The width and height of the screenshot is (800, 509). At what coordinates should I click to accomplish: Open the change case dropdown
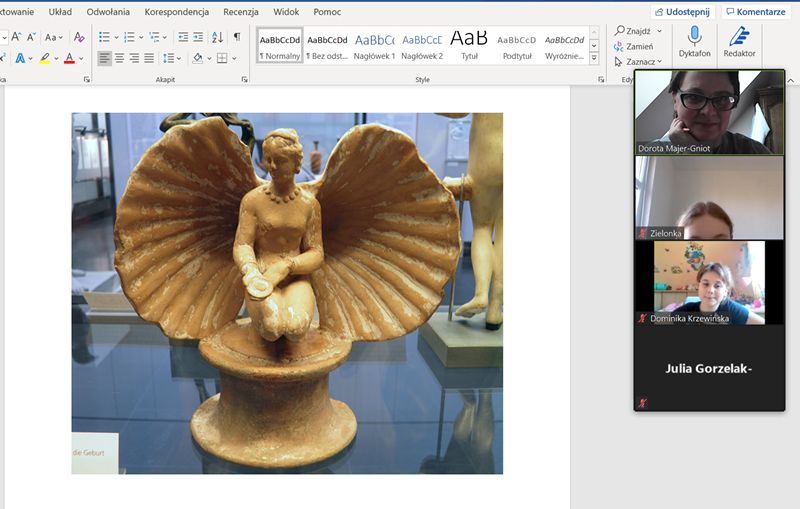[x=54, y=37]
